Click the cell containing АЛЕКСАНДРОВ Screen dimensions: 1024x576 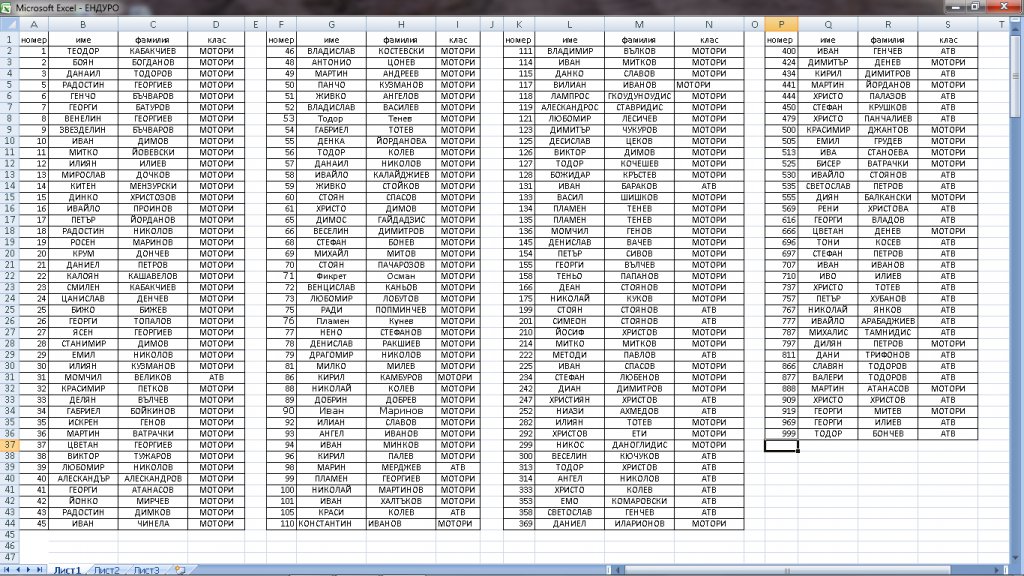pyautogui.click(x=153, y=478)
